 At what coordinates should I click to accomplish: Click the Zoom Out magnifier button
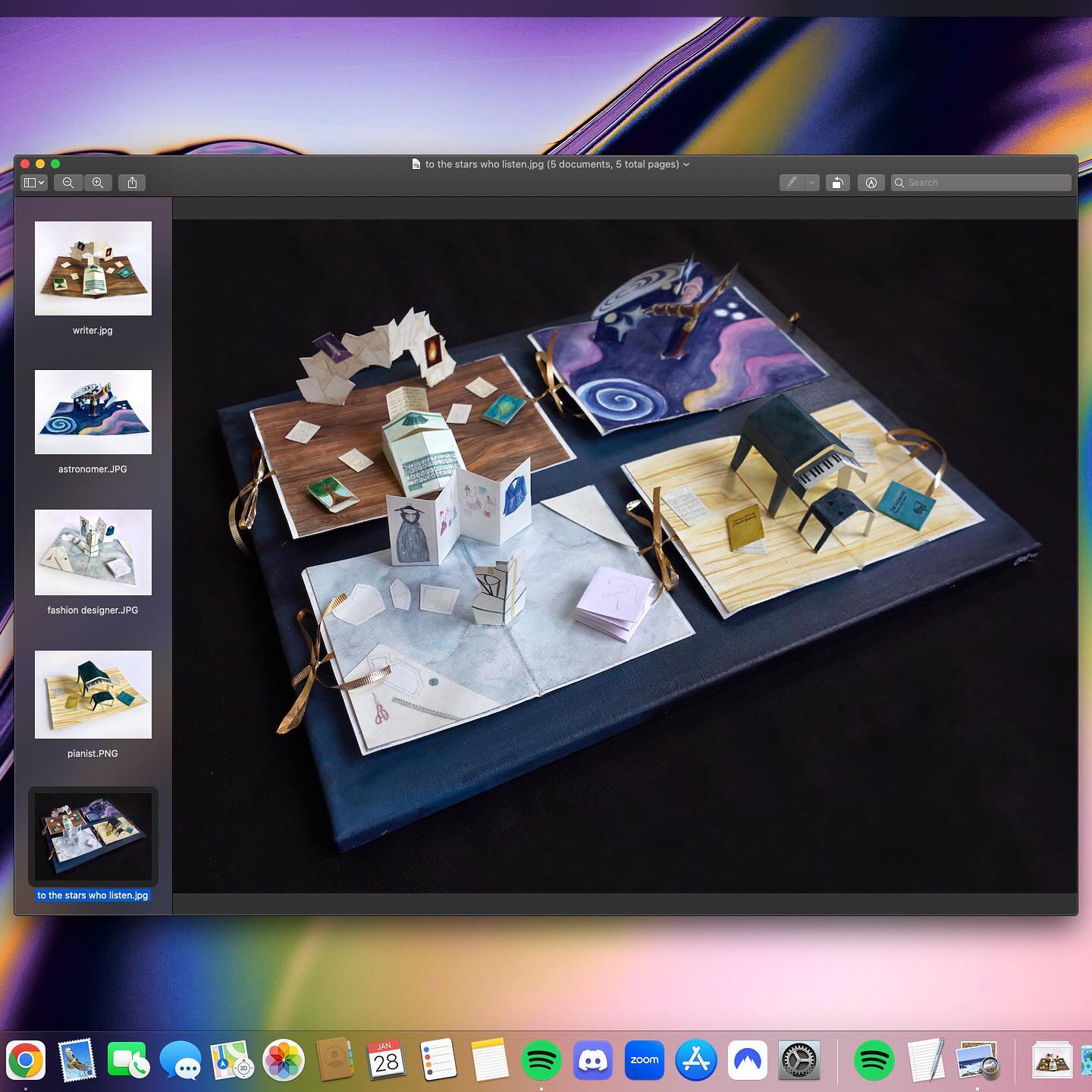(68, 183)
